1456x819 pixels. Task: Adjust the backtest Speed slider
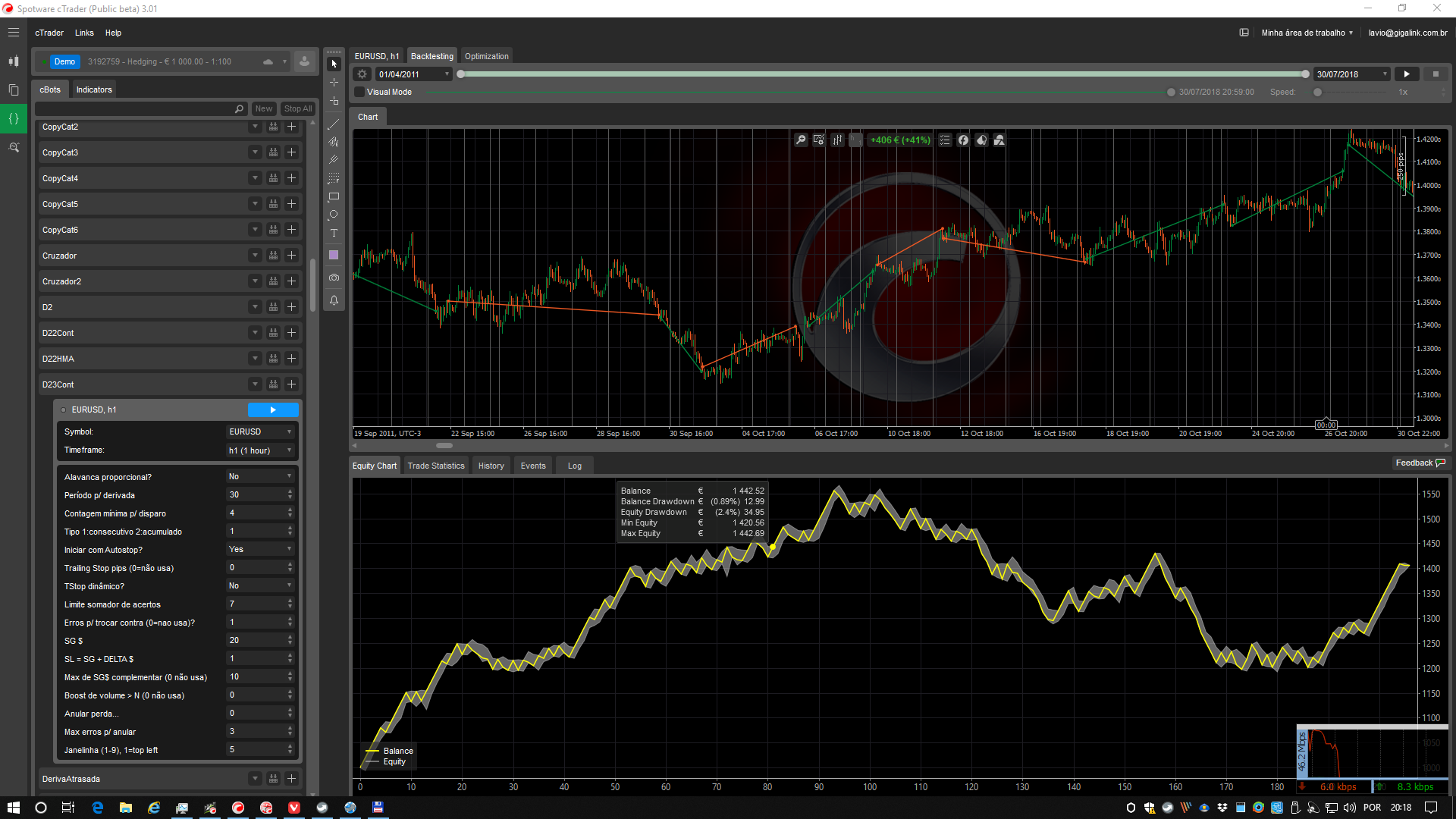1318,93
